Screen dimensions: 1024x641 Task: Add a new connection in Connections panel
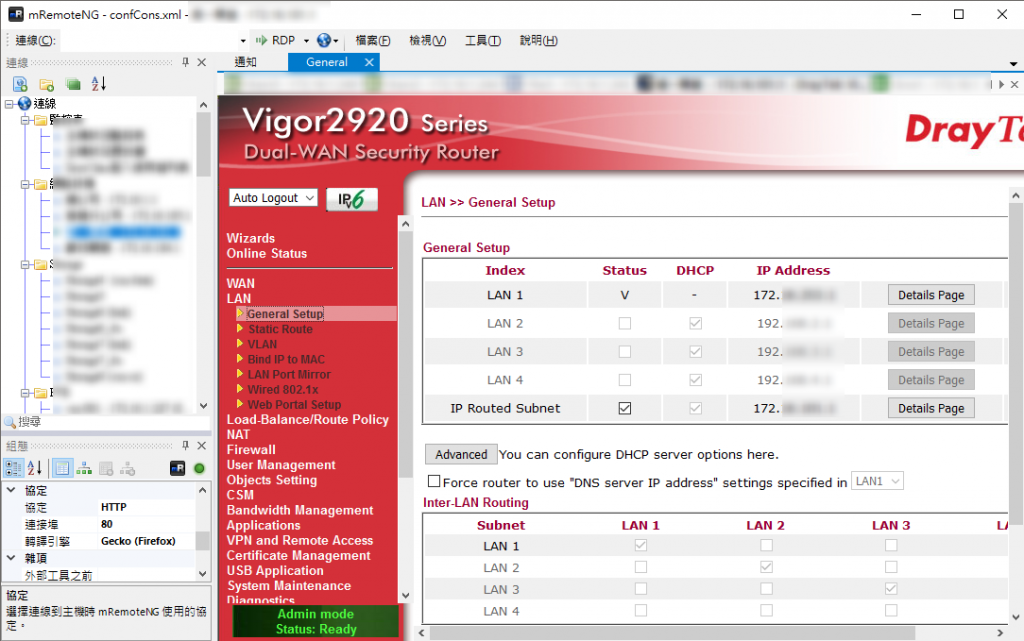20,84
